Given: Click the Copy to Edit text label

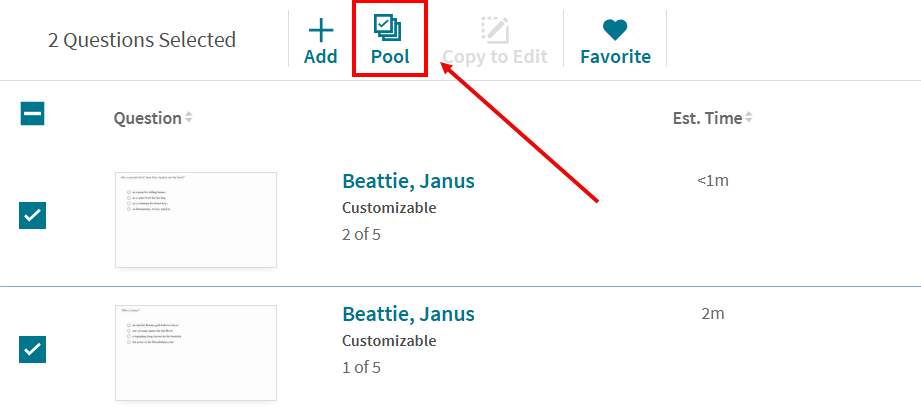Looking at the screenshot, I should pos(495,57).
